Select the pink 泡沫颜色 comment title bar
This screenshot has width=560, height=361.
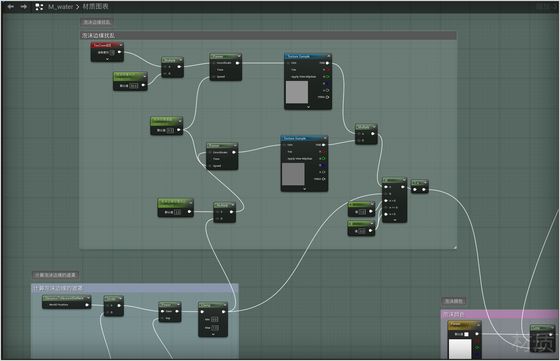click(x=500, y=315)
